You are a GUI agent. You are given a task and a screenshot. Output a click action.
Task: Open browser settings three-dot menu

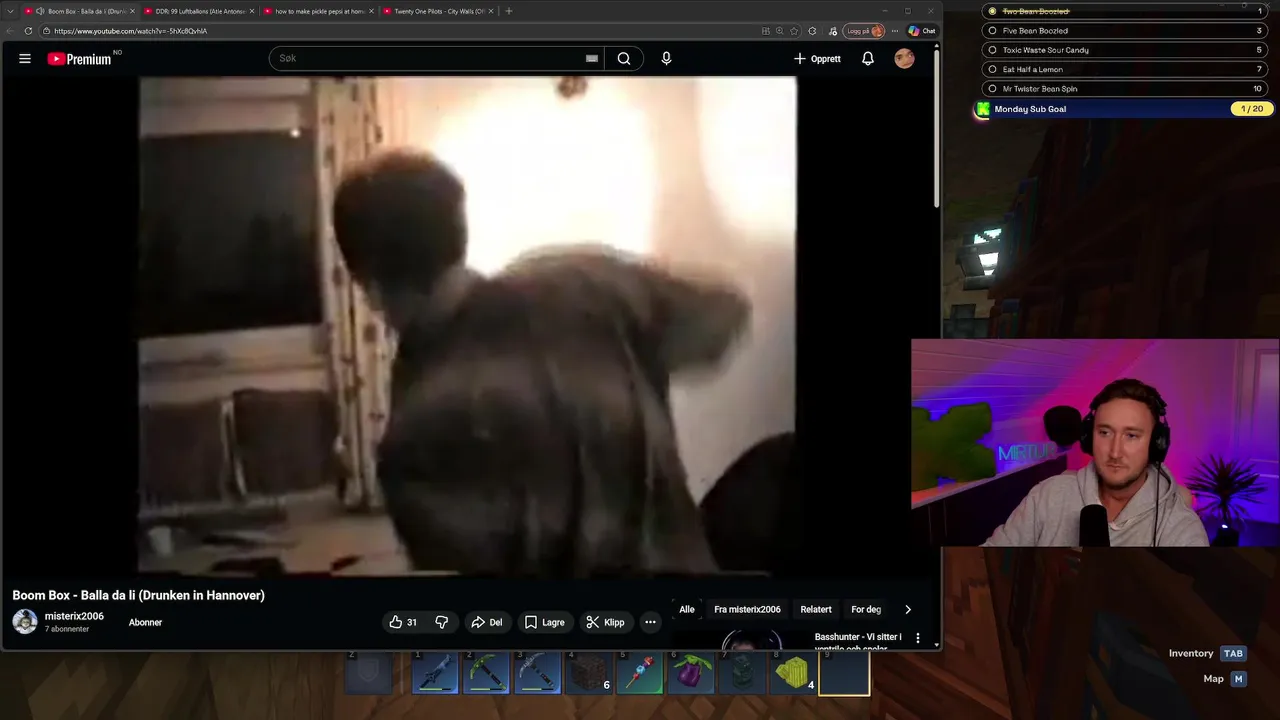tap(895, 31)
